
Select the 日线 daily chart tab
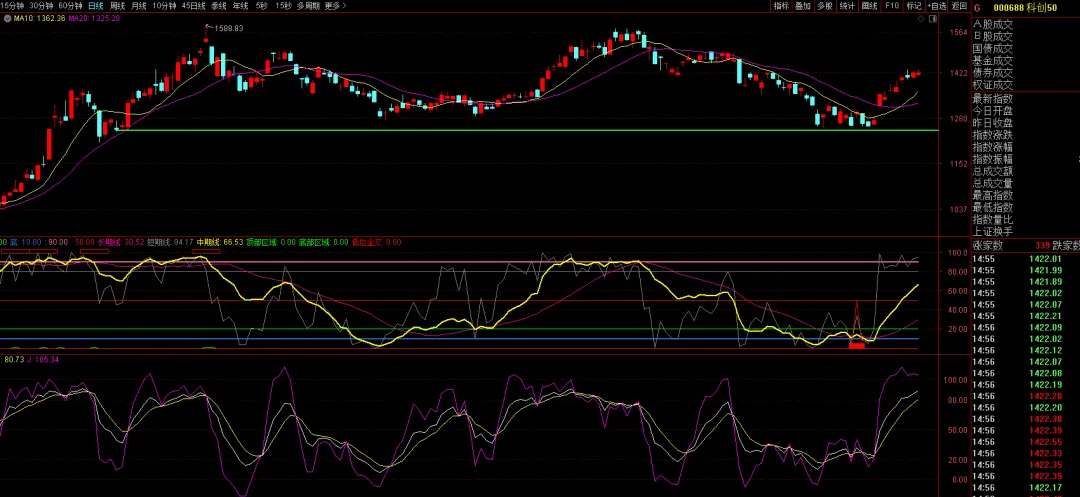(96, 6)
